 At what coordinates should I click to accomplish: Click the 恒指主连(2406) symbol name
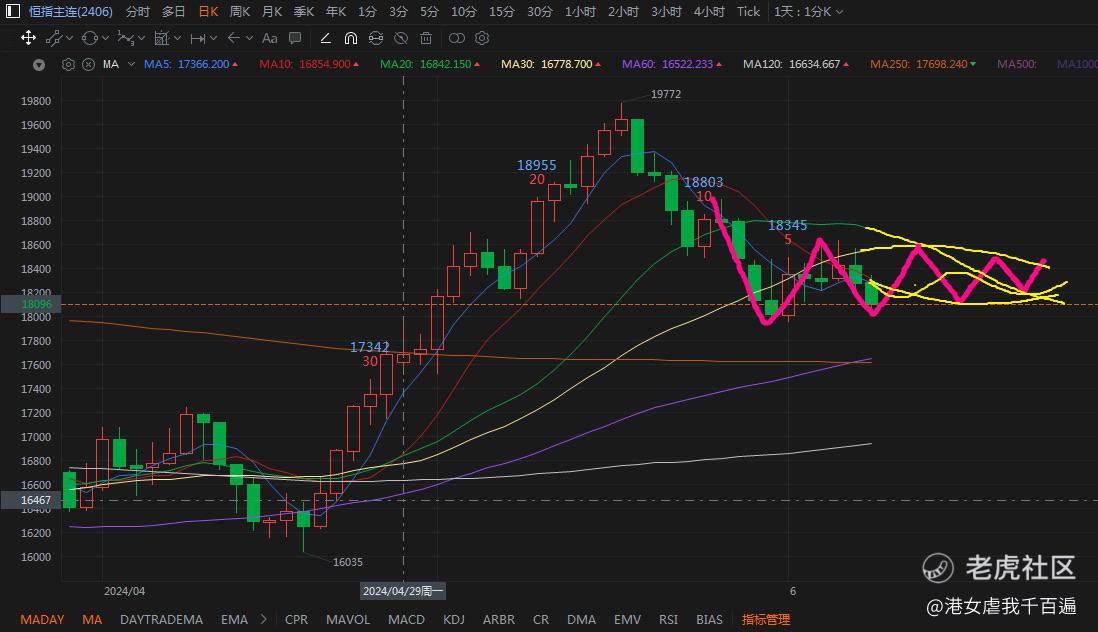[71, 11]
